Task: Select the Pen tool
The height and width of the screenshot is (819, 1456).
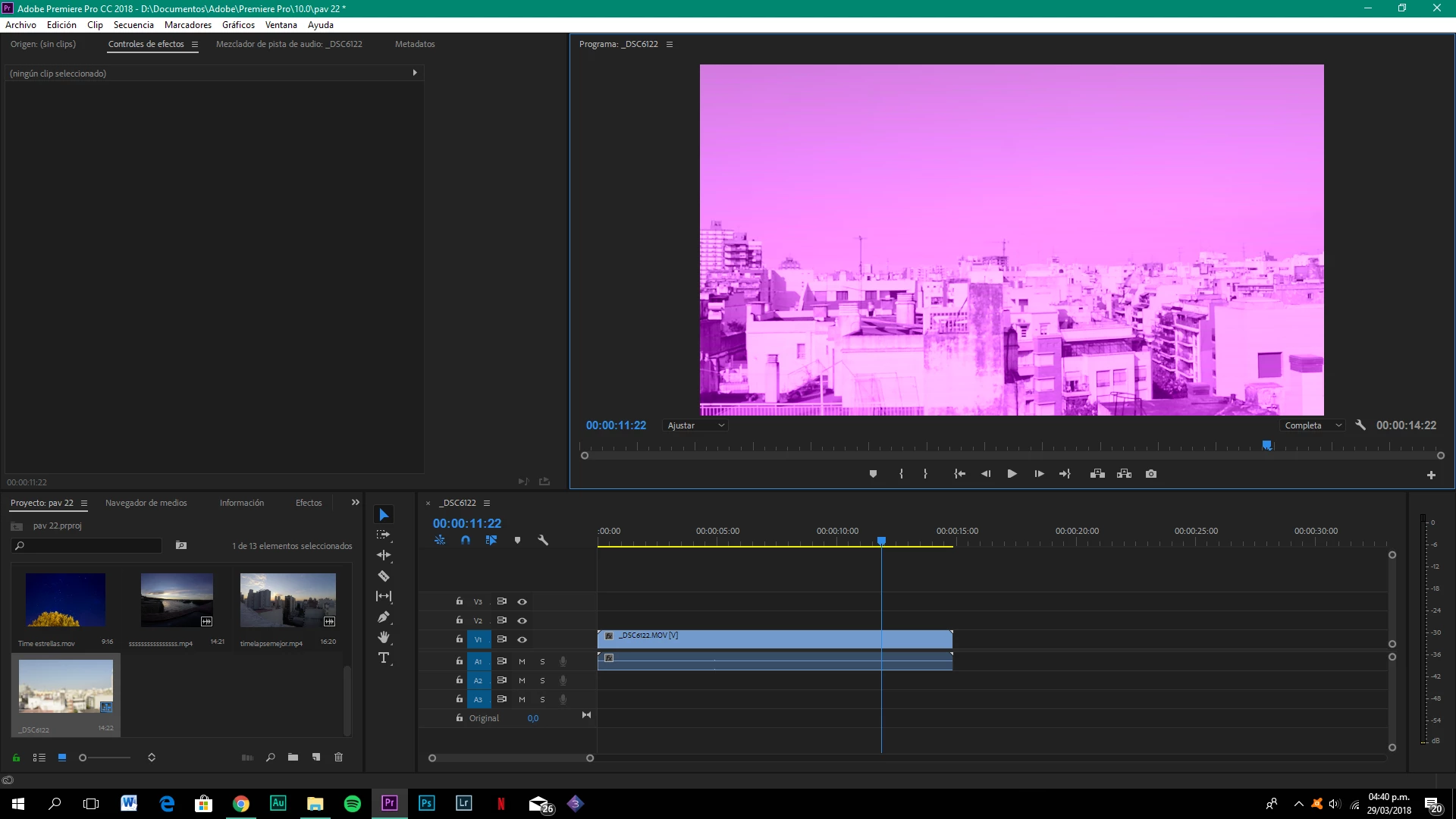Action: coord(384,617)
